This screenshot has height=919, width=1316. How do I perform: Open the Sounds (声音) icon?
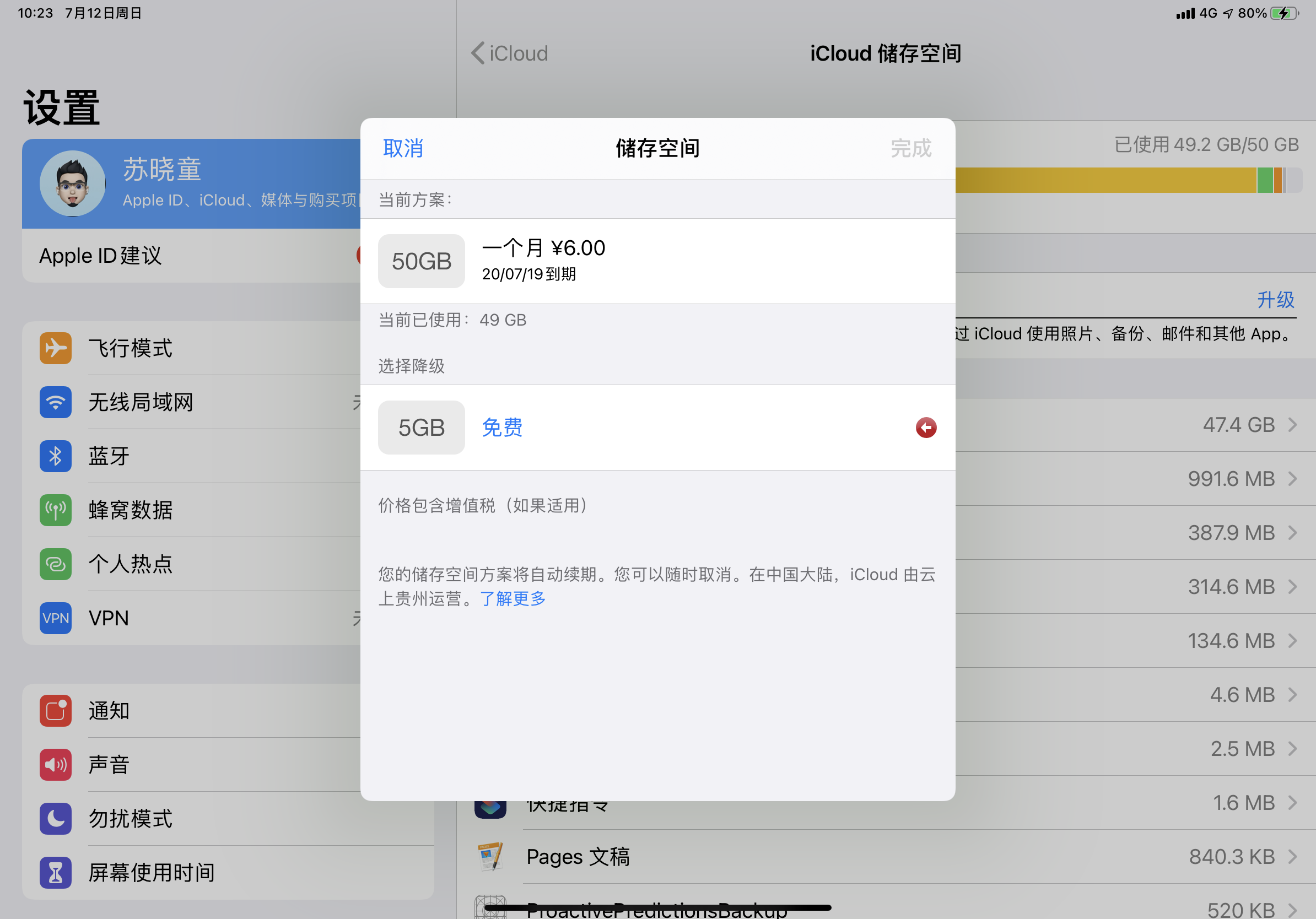(x=56, y=764)
